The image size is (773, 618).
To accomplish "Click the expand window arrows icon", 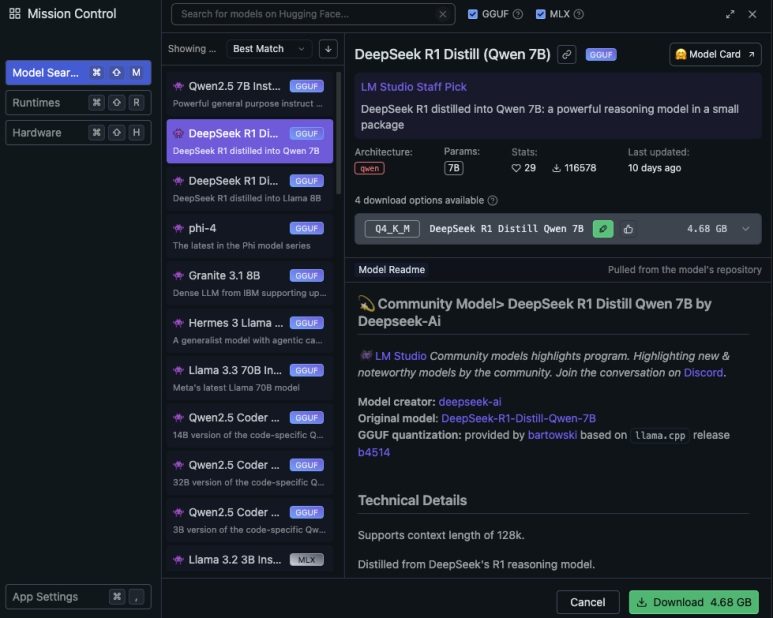I will (730, 14).
